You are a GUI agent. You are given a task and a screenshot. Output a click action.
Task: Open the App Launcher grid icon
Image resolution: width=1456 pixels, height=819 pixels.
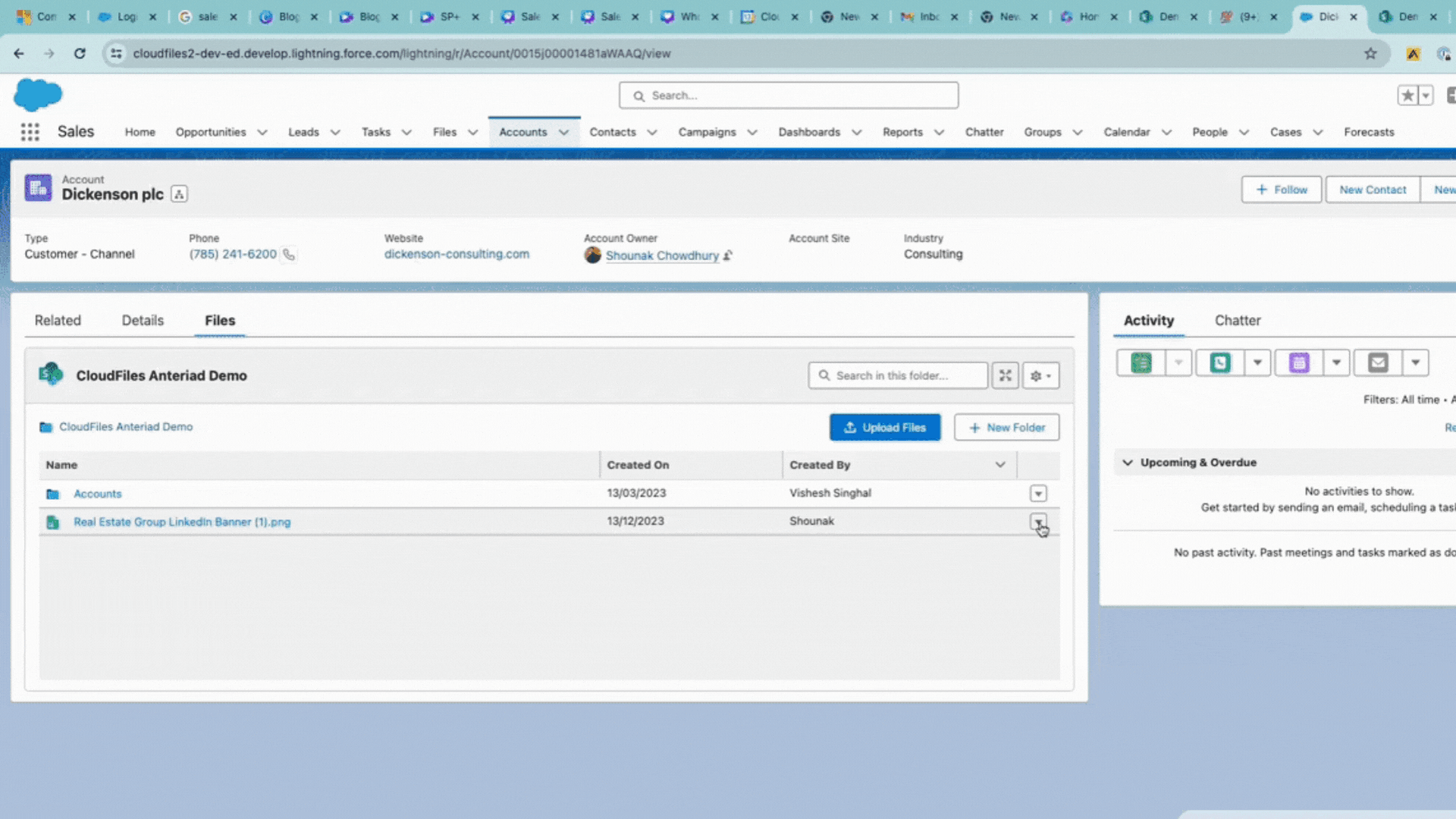(30, 132)
